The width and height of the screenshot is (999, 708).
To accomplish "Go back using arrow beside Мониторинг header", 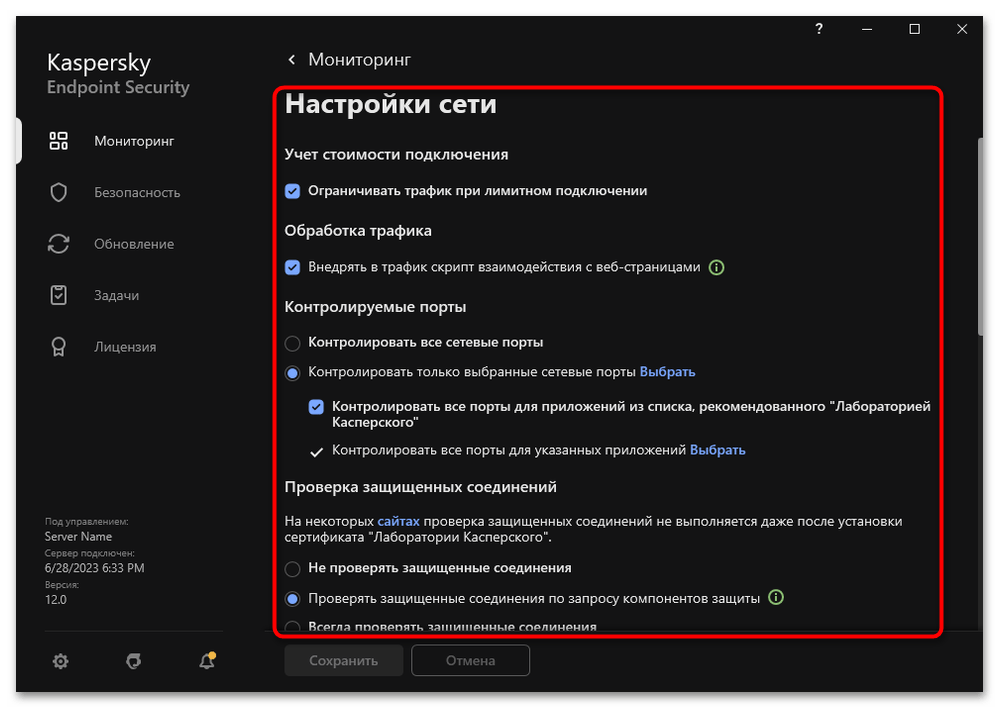I will [292, 60].
